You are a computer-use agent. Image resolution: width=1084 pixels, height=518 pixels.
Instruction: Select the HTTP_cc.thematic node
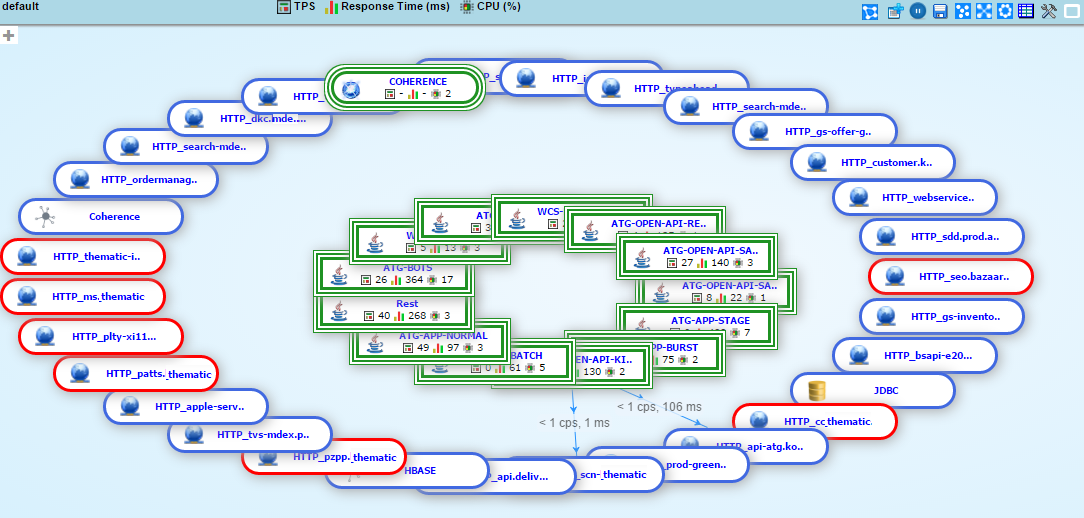(814, 421)
